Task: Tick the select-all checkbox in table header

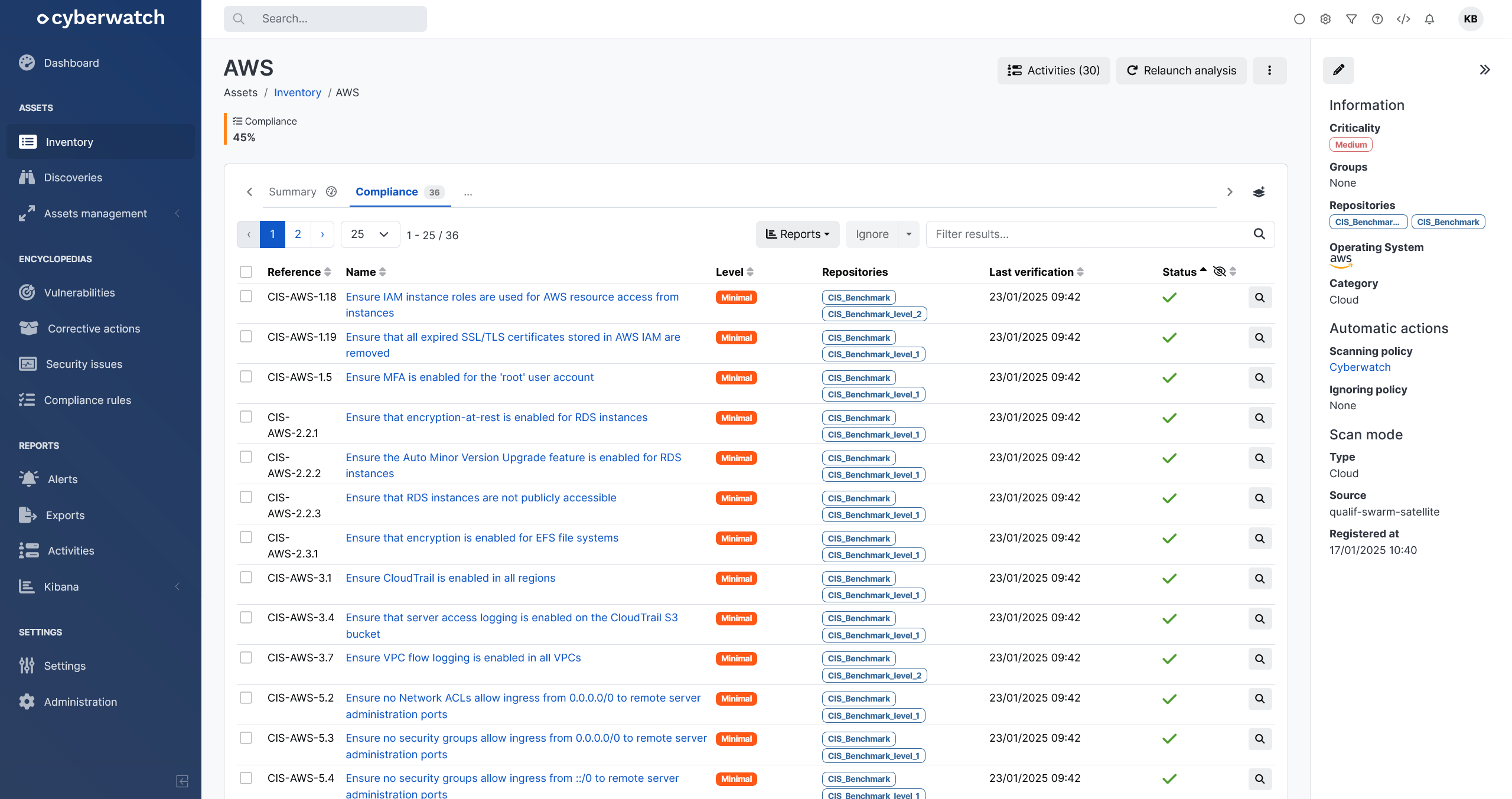Action: (x=246, y=272)
